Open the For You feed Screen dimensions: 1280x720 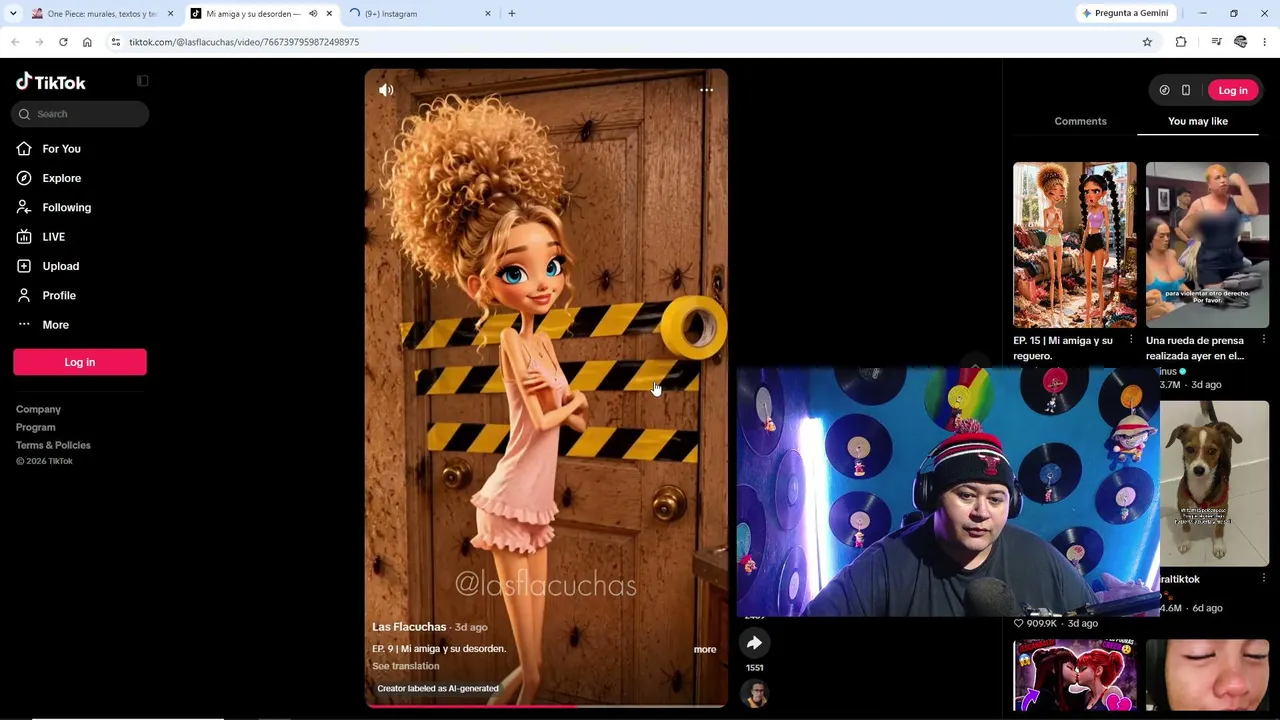point(61,149)
